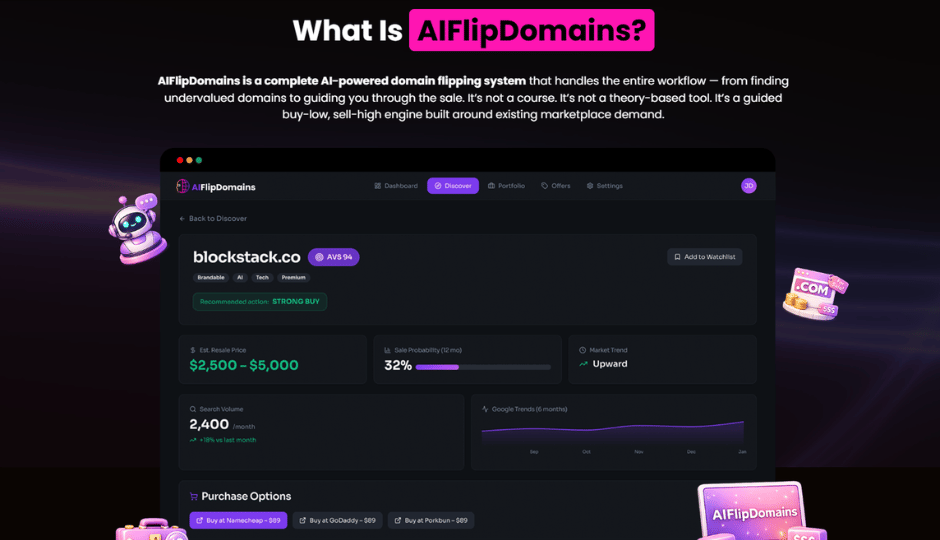Click the Back to Discover link
Viewport: 940px width, 540px height.
pyautogui.click(x=213, y=219)
